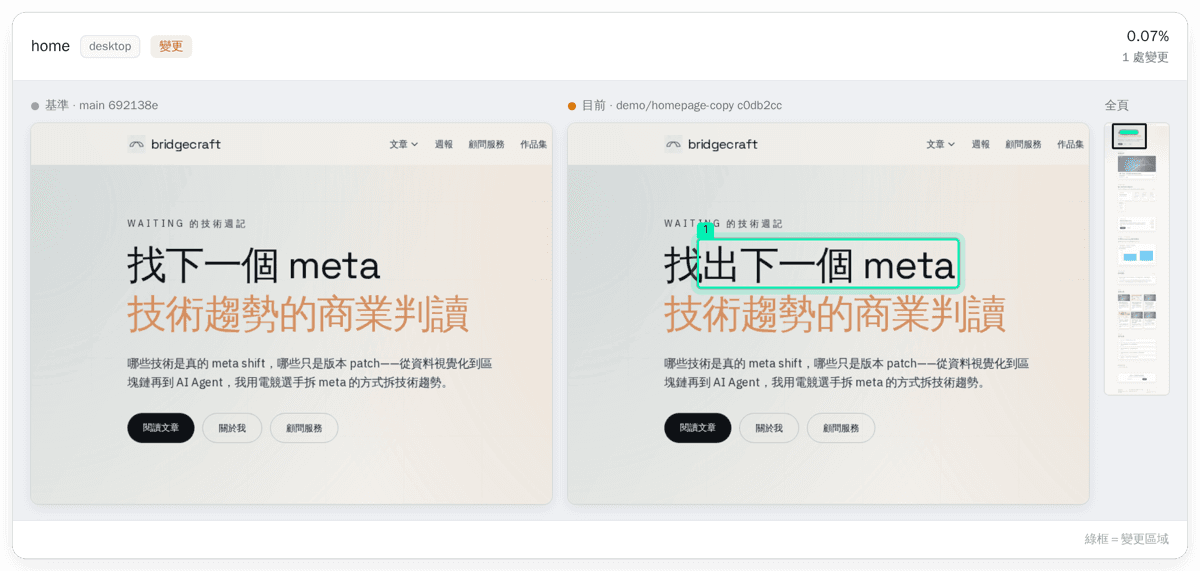Click bridgecraft logo icon in baseline screenshot

click(136, 144)
